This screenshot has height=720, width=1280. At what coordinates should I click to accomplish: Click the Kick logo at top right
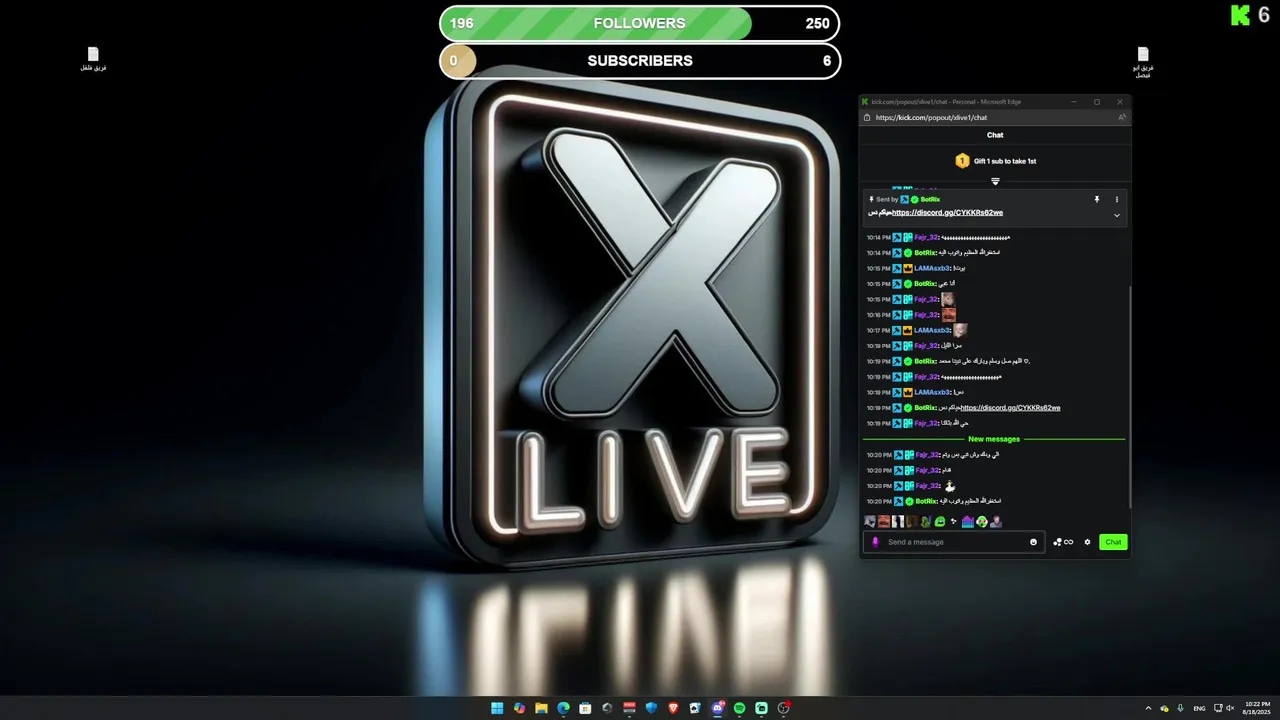click(x=1241, y=15)
